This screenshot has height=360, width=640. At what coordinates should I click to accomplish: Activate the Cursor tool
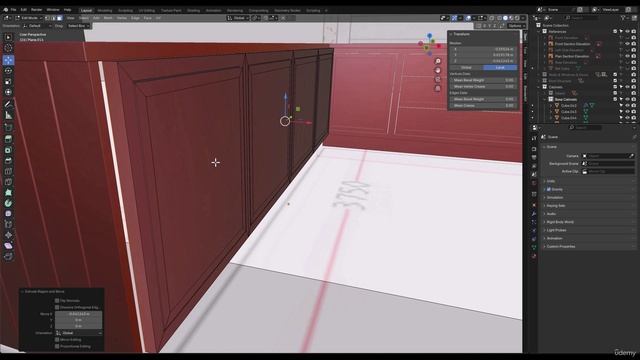point(8,48)
